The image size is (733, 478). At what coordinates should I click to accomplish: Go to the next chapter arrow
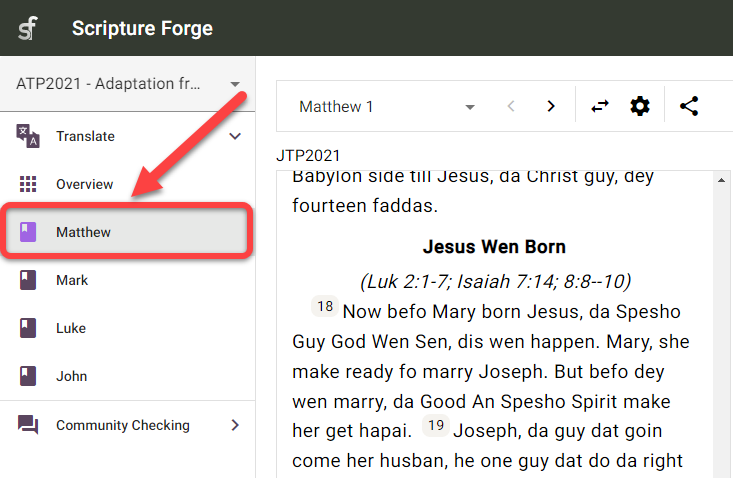[x=550, y=106]
